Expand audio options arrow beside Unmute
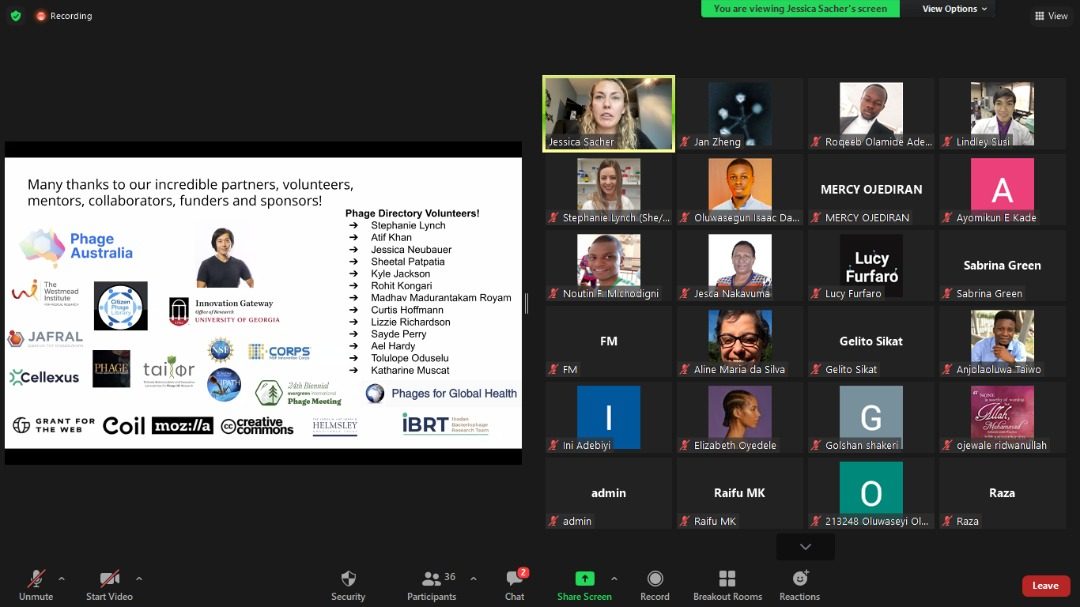Screen dimensions: 1080x607 (62, 579)
